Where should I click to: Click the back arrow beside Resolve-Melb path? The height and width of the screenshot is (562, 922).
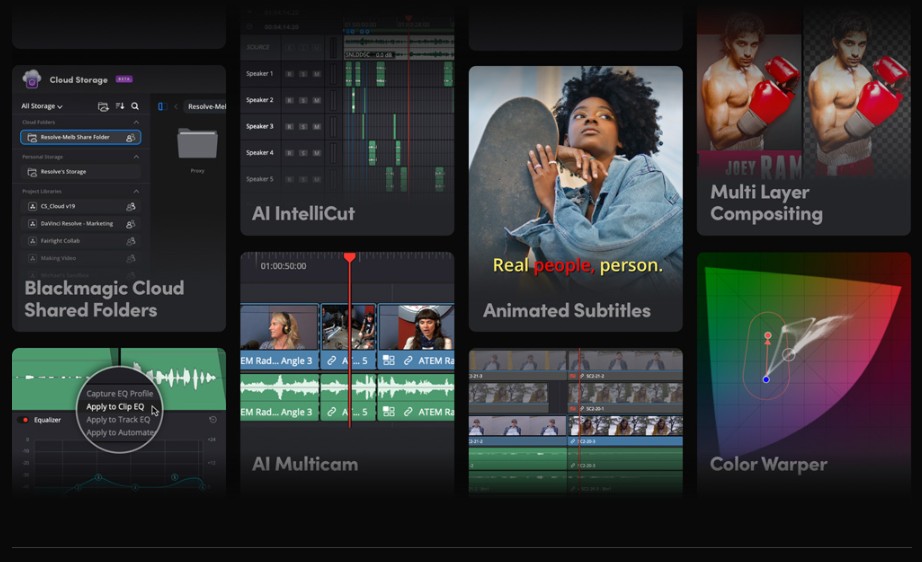176,106
